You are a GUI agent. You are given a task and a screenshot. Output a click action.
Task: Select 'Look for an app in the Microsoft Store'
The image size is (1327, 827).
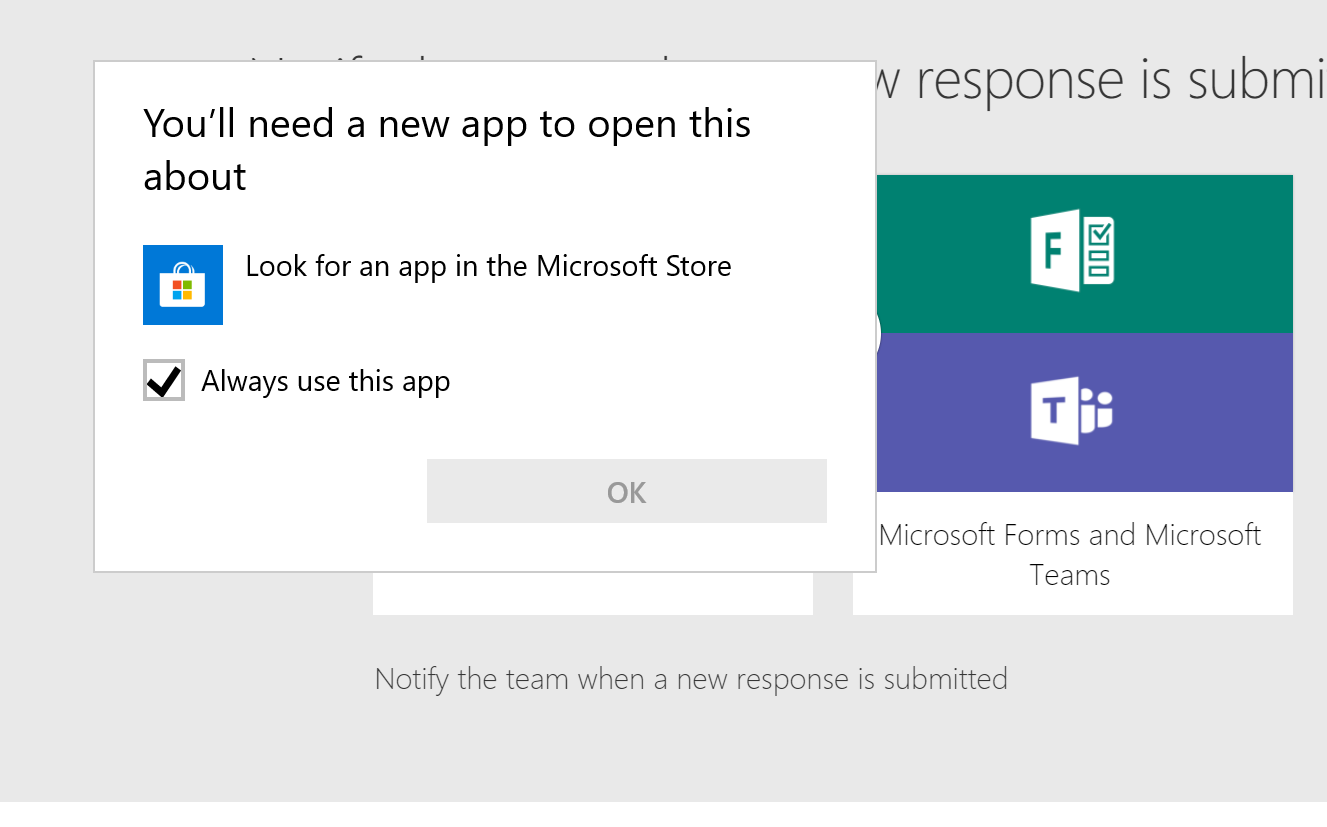488,267
